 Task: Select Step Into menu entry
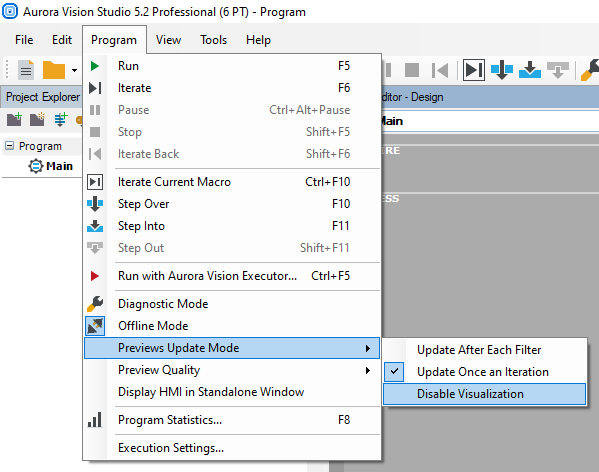click(x=232, y=226)
